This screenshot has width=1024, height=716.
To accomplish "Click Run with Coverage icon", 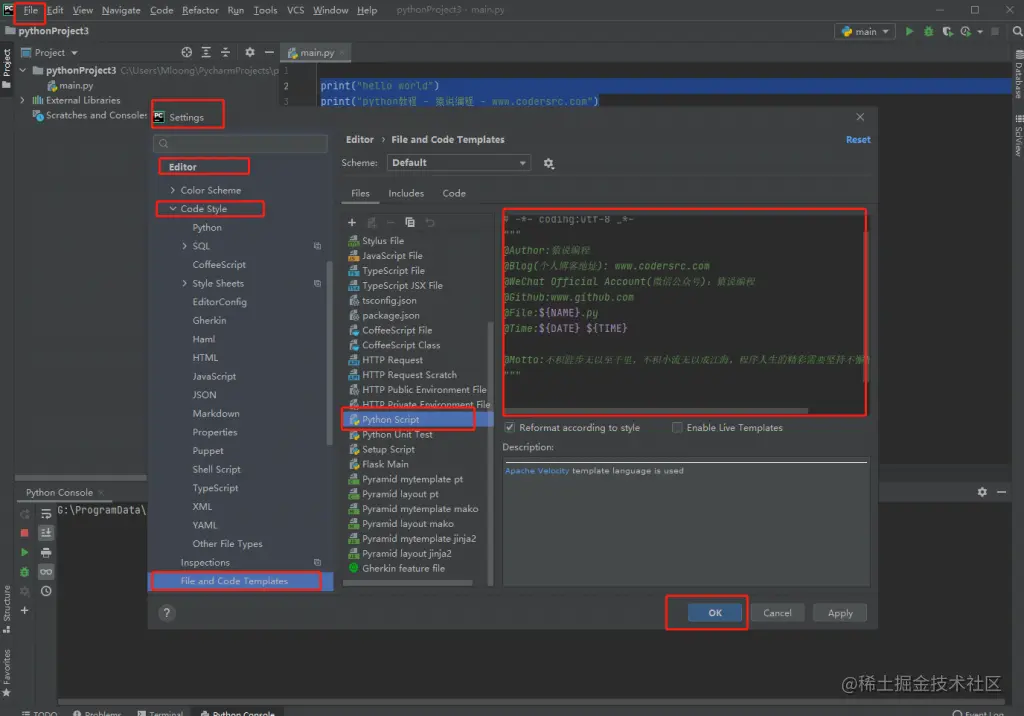I will 947,31.
